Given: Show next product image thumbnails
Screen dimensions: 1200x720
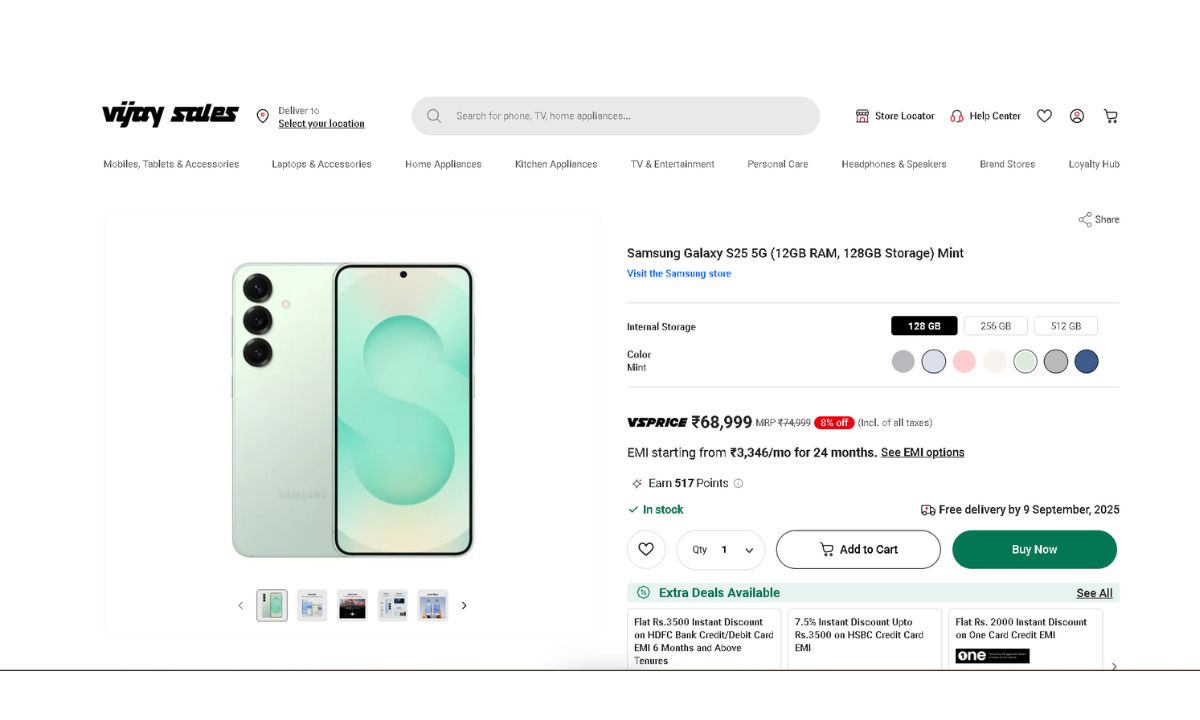Looking at the screenshot, I should click(x=464, y=605).
